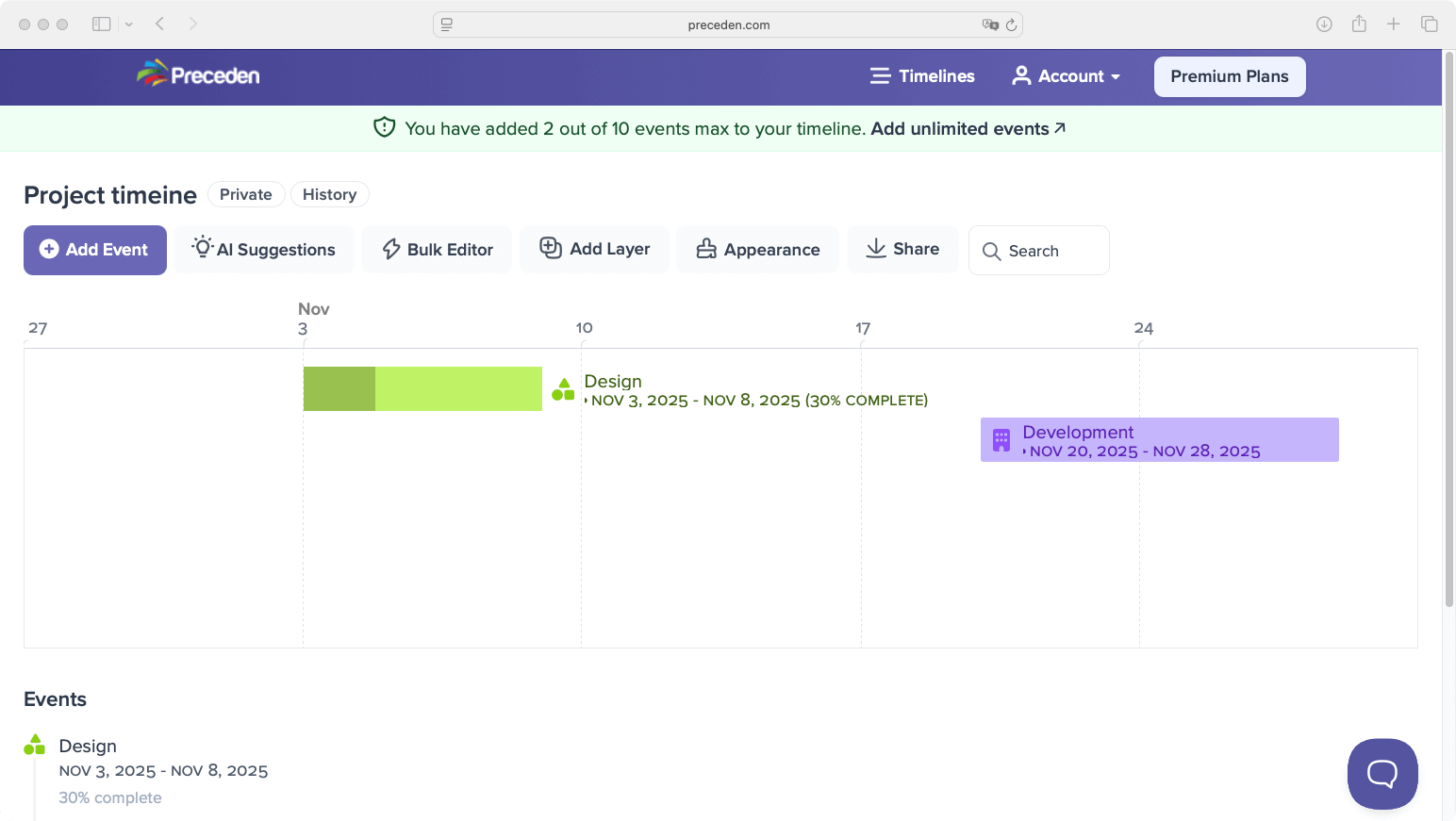This screenshot has width=1456, height=821.
Task: Click the Development event building icon
Action: [1001, 440]
